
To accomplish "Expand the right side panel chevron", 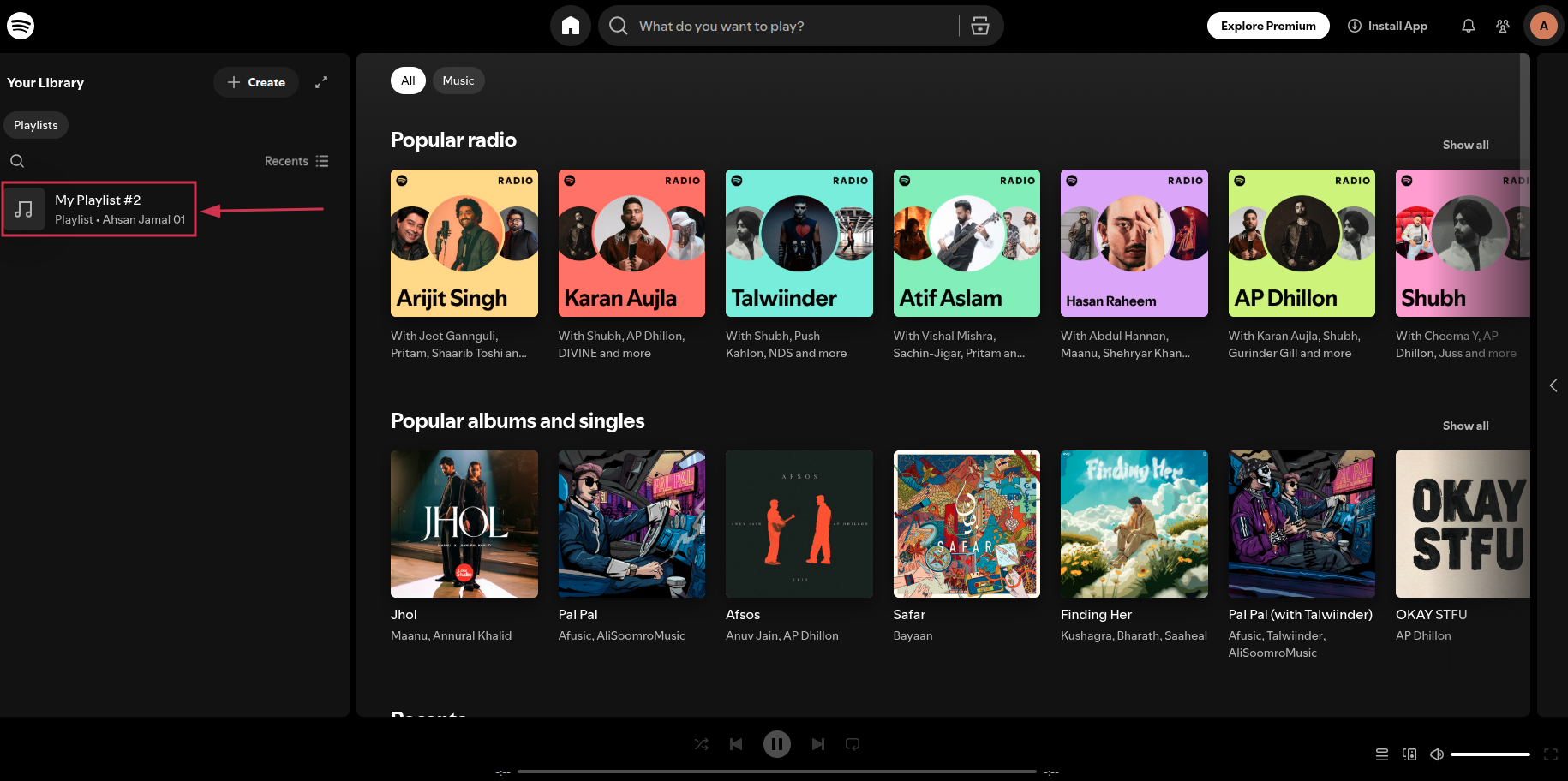I will [1553, 385].
